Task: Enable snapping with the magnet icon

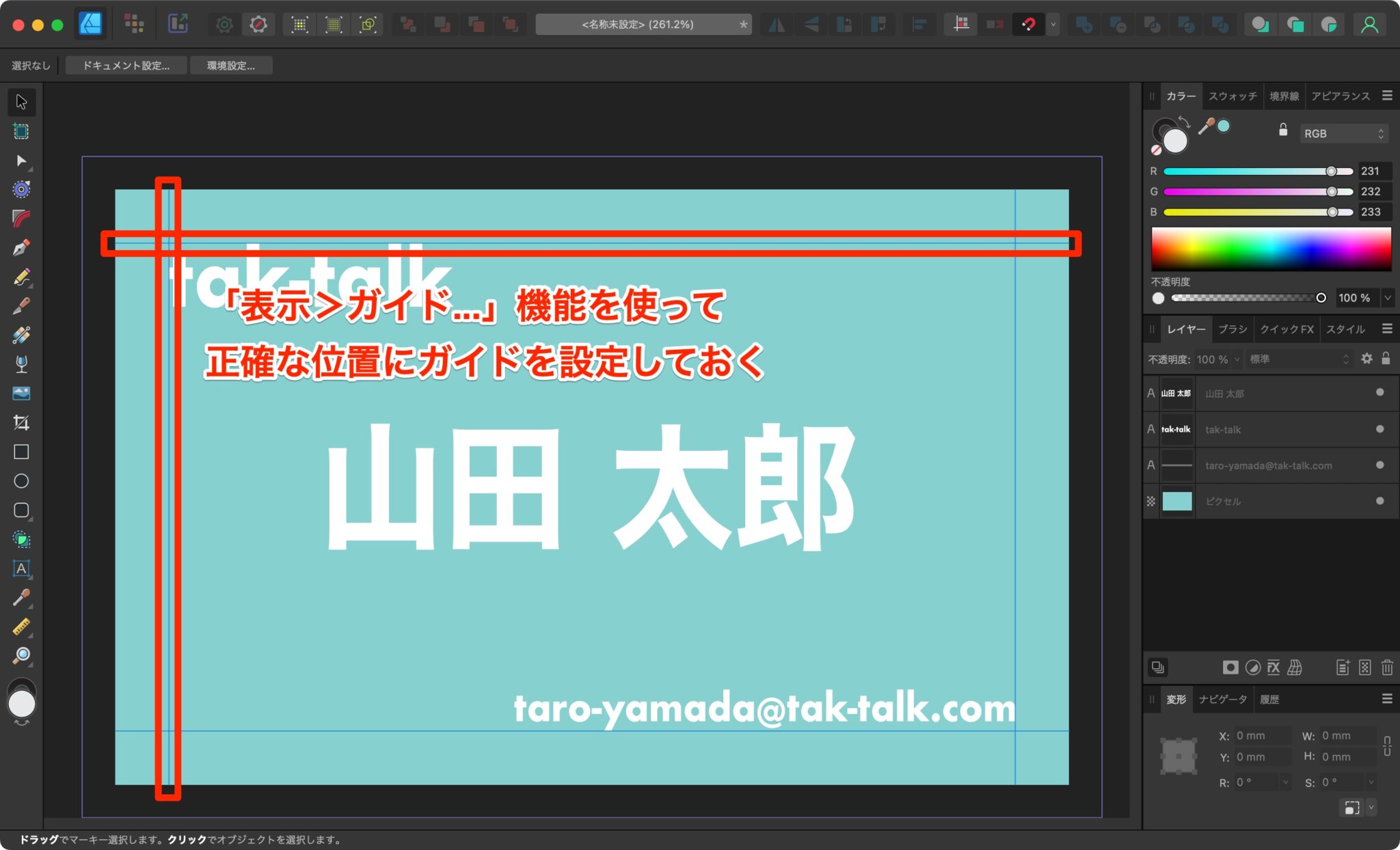Action: (1029, 24)
